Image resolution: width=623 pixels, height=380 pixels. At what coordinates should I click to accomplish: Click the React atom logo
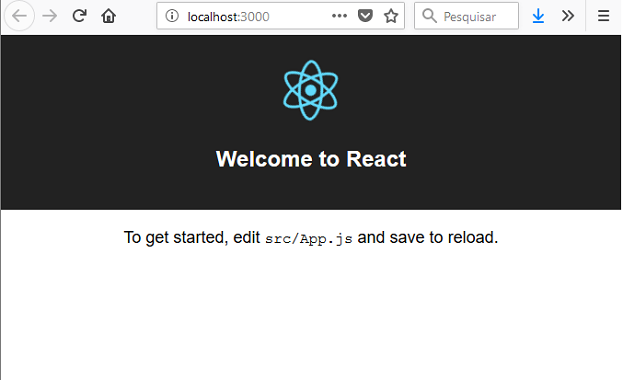310,90
